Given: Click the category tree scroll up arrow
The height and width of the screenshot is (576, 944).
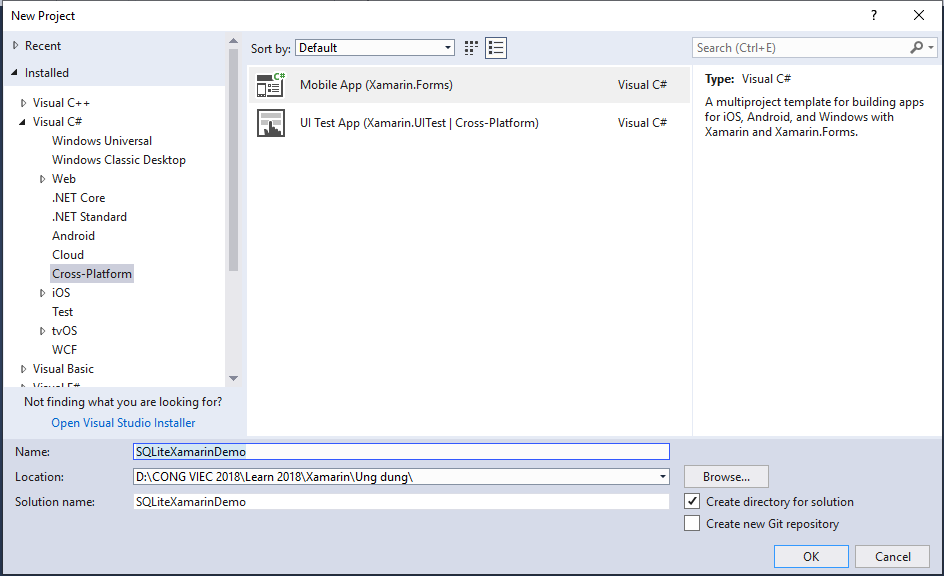Looking at the screenshot, I should pyautogui.click(x=234, y=41).
